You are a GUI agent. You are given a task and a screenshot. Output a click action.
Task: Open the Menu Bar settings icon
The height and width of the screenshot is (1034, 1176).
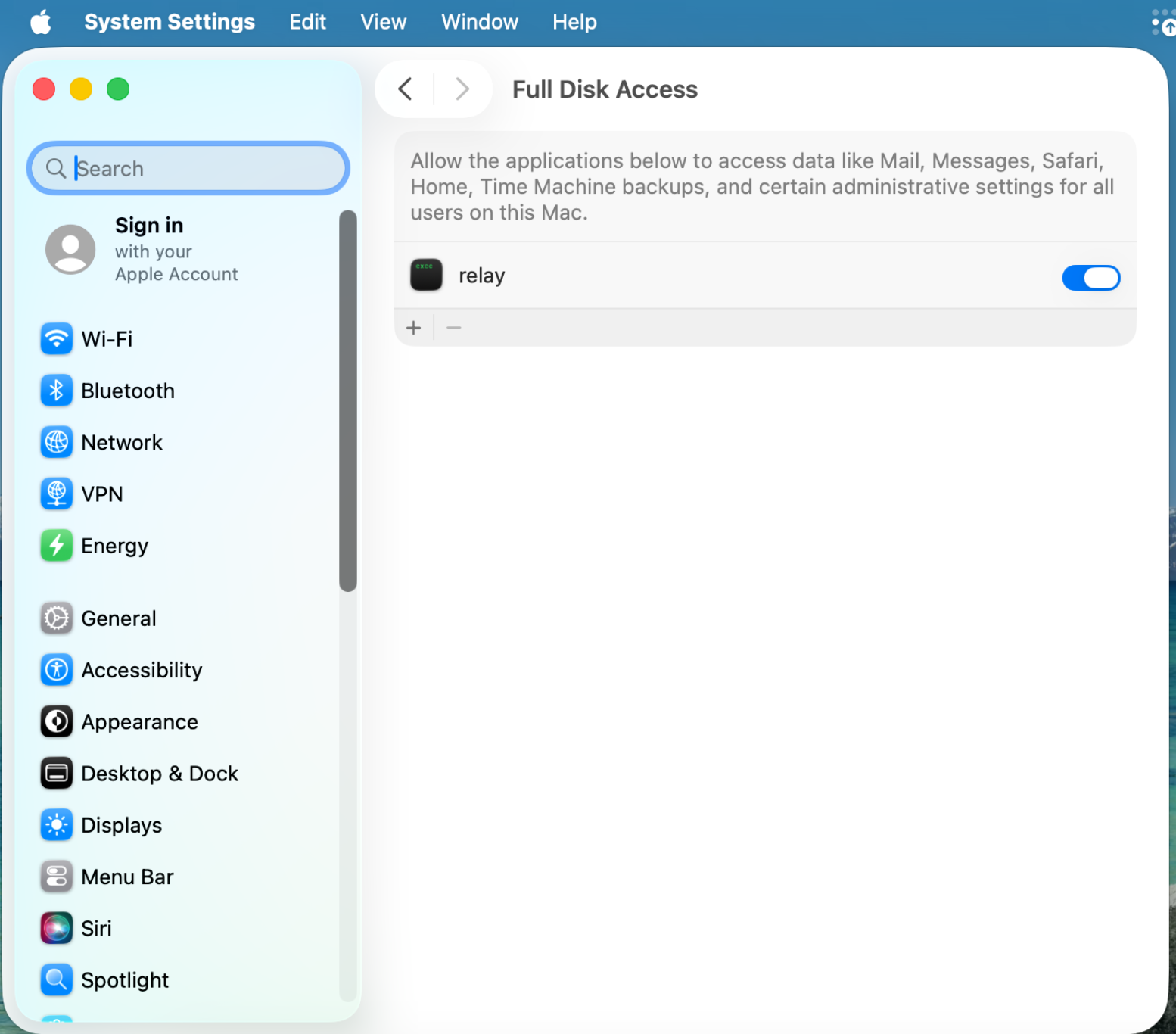pyautogui.click(x=57, y=877)
